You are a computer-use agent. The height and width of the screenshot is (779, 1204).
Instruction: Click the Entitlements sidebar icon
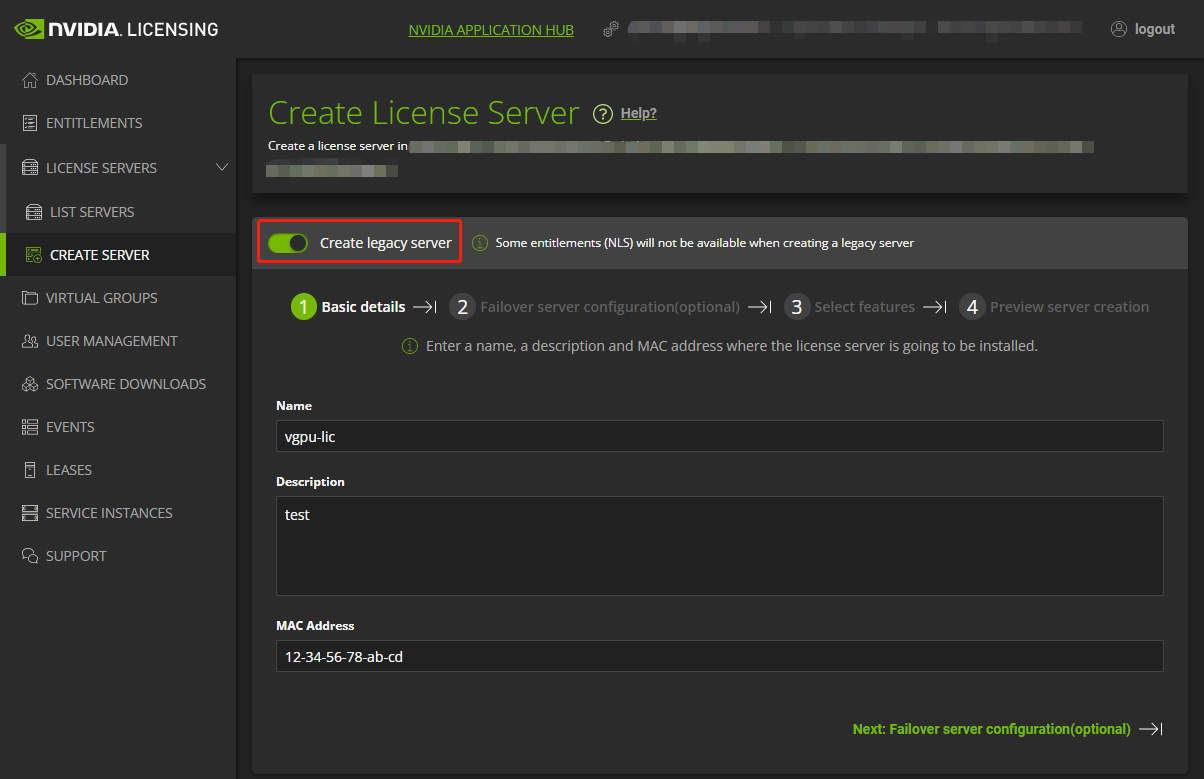tap(30, 123)
